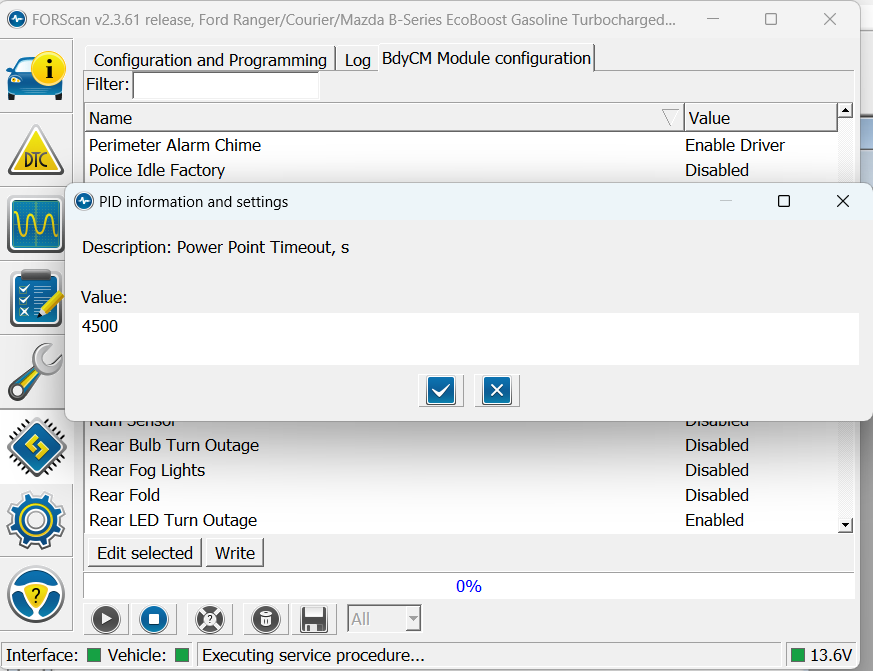Select the Rear Fog Lights row

461,471
